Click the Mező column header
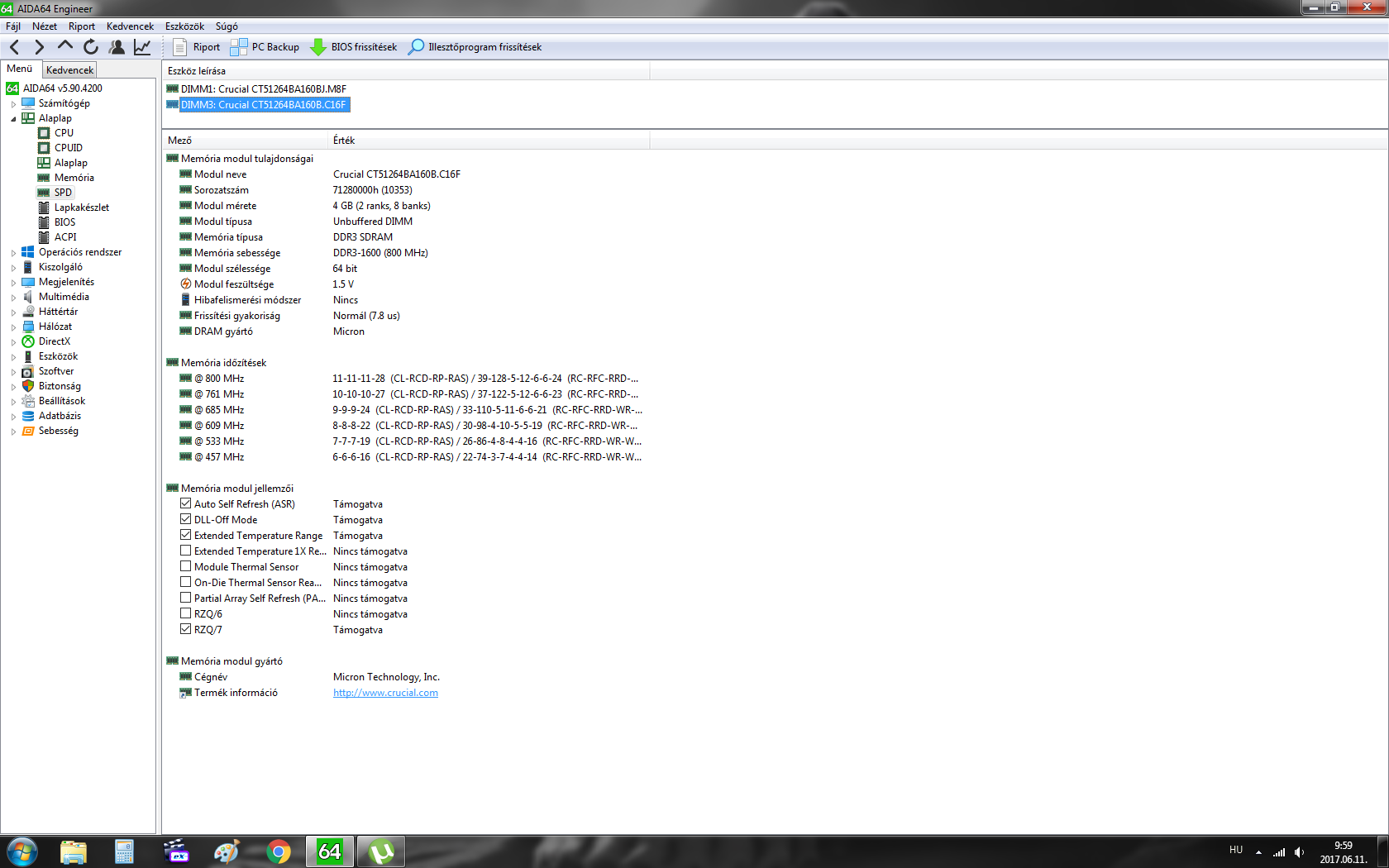This screenshot has width=1389, height=868. coord(246,141)
